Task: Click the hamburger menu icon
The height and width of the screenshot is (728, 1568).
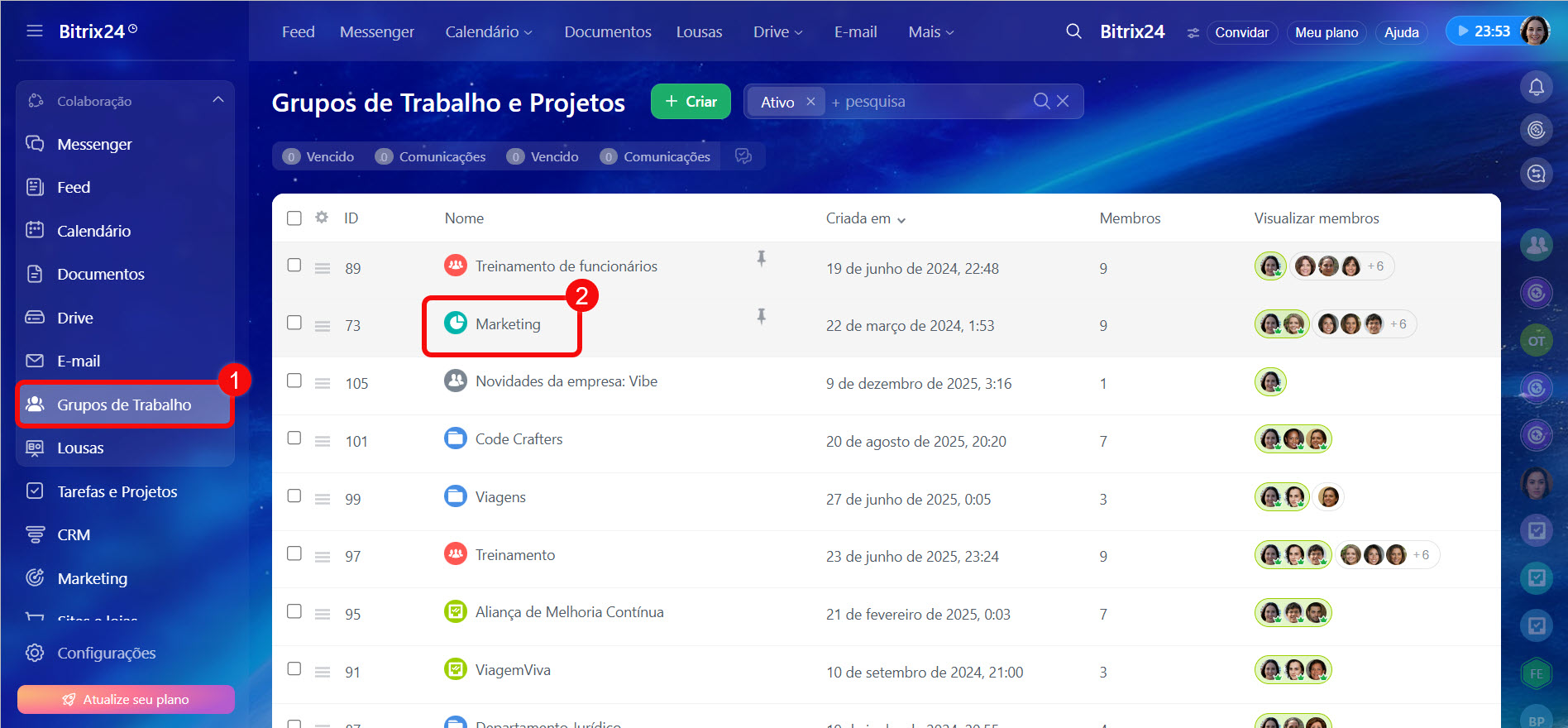Action: [x=35, y=31]
